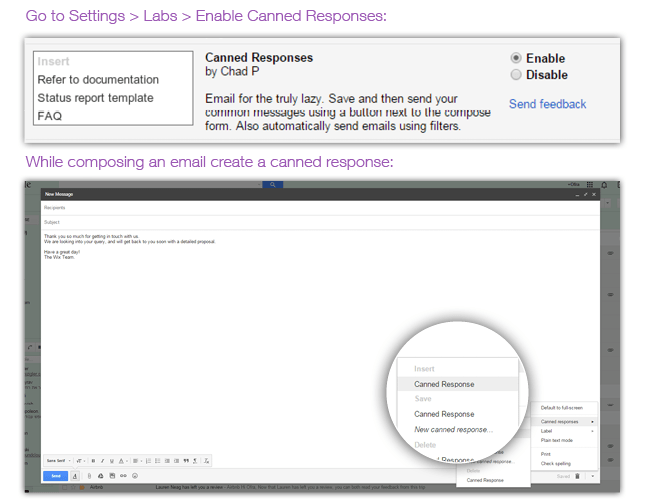This screenshot has height=500, width=650.
Task: Insert a photo with the photo icon
Action: click(x=112, y=476)
